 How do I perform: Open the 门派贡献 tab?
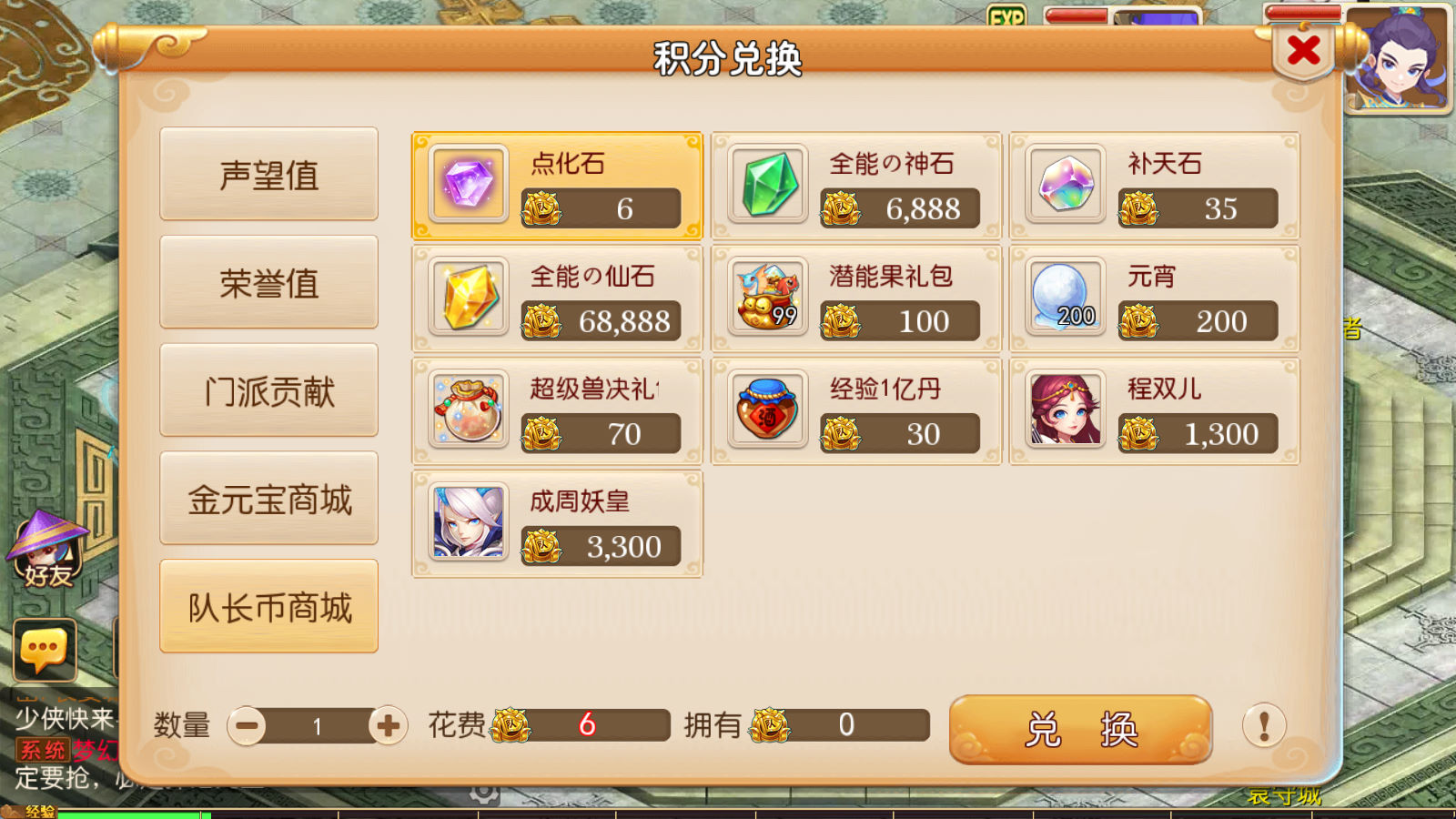(x=269, y=390)
